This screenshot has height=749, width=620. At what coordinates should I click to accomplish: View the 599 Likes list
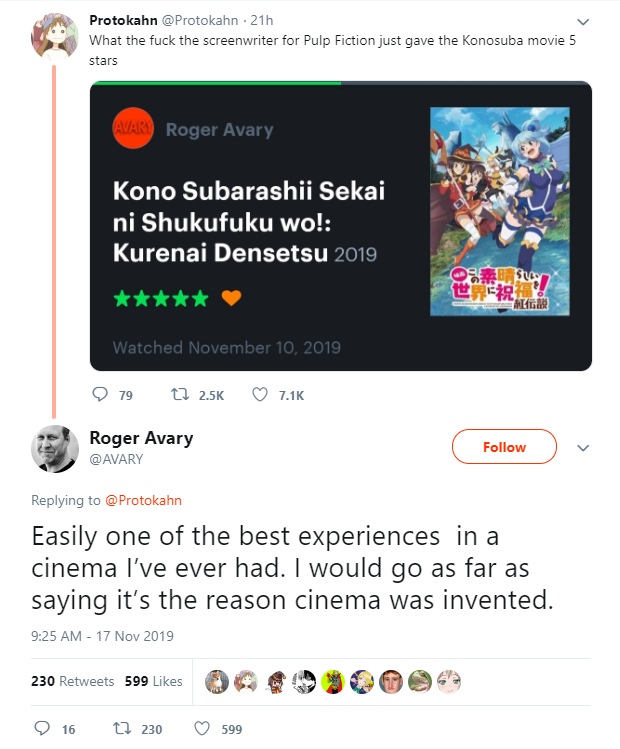pyautogui.click(x=153, y=681)
